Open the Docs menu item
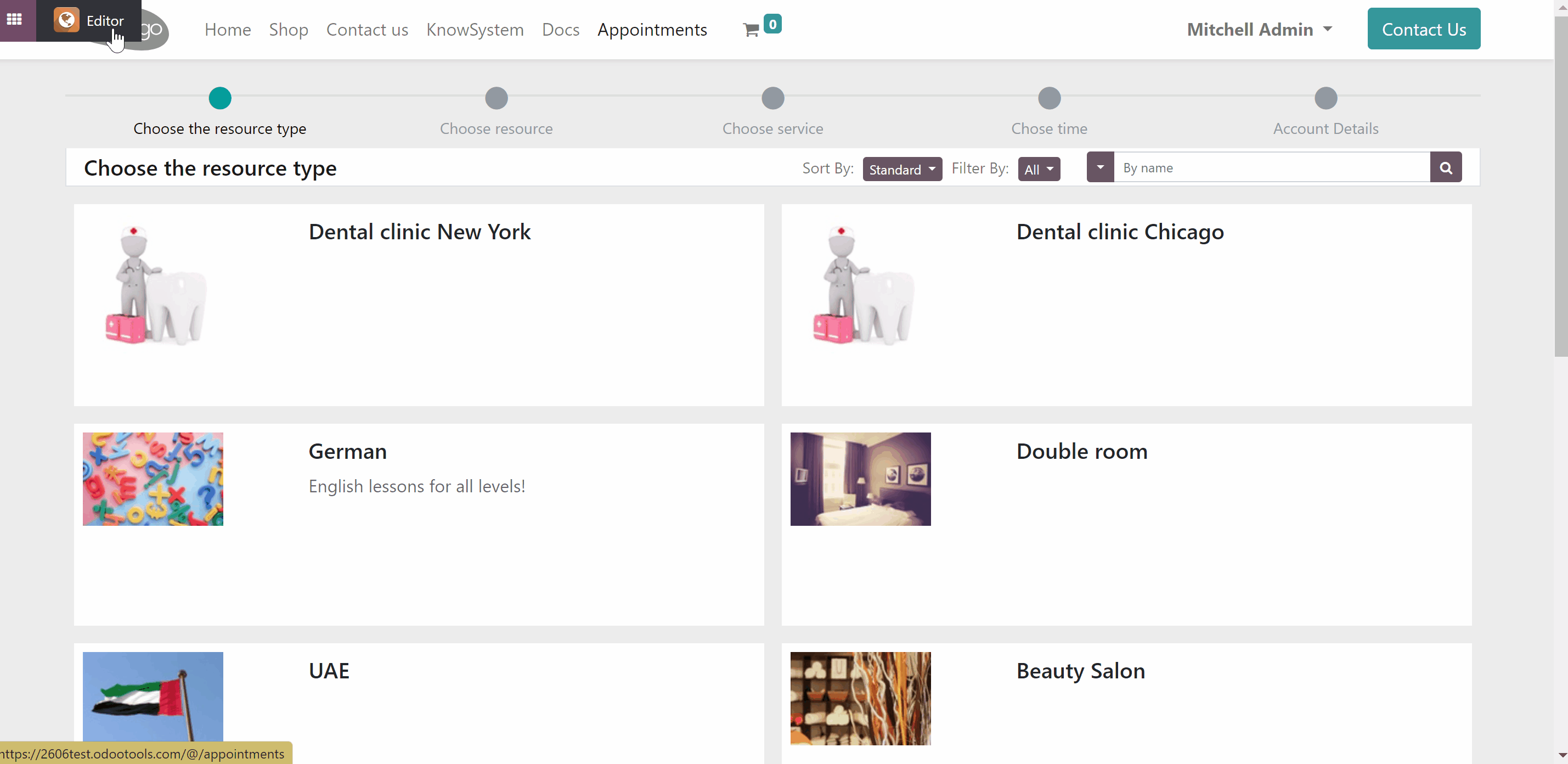1568x764 pixels. [561, 29]
